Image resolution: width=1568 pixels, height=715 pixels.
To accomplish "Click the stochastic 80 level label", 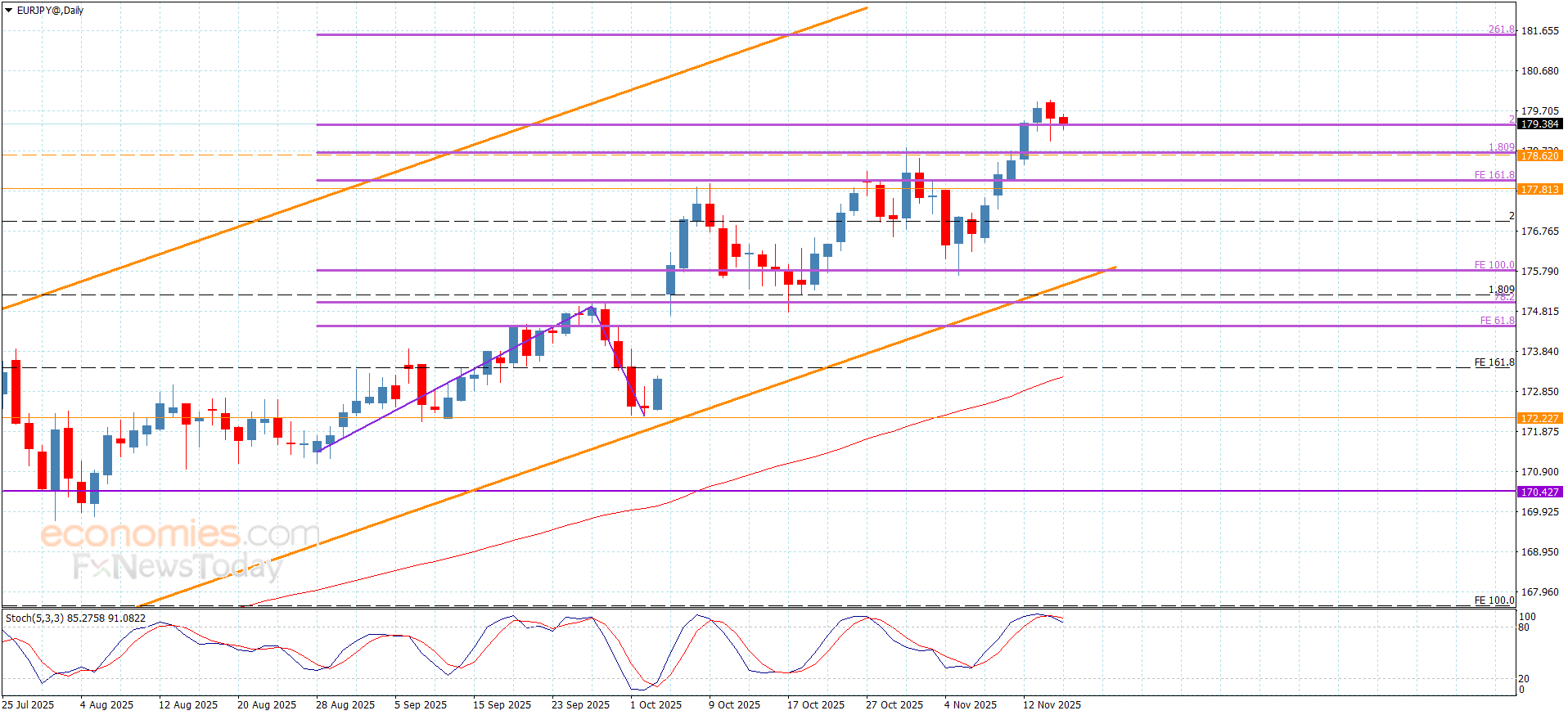I will point(1523,628).
